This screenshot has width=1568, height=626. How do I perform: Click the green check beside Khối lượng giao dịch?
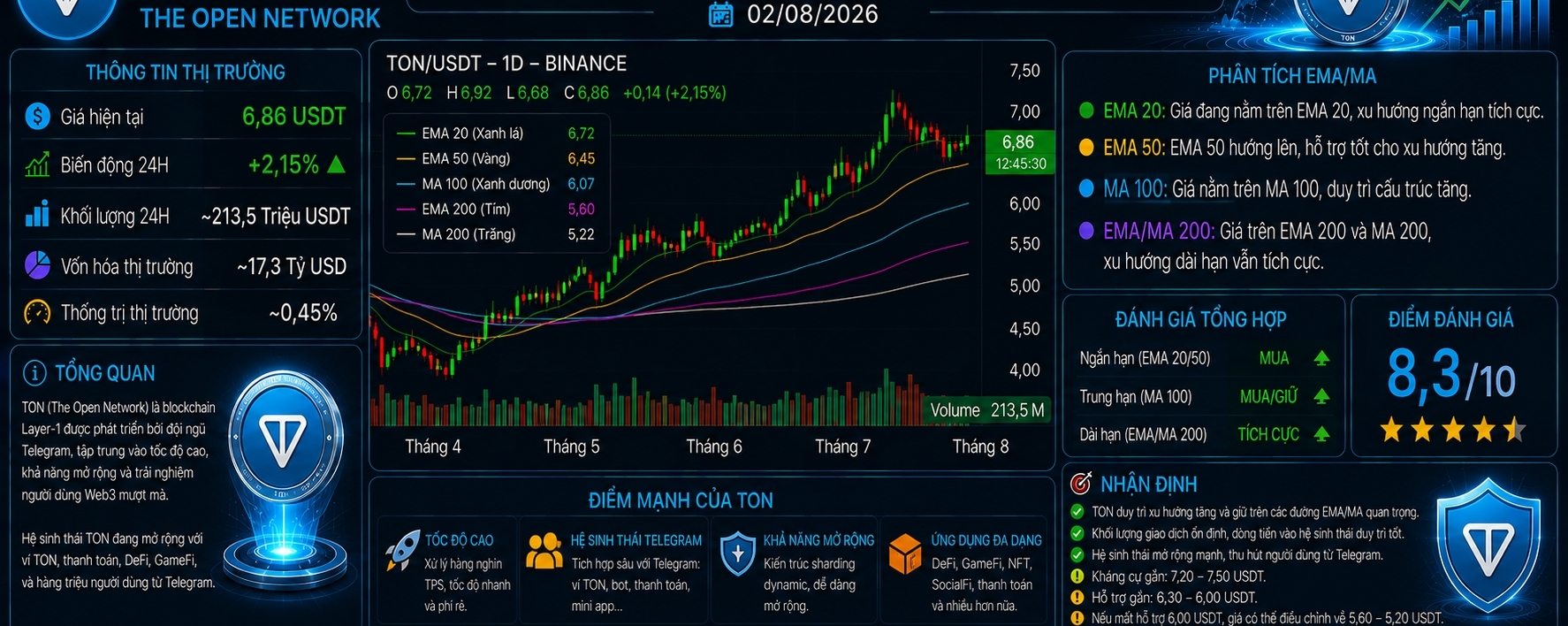tap(1077, 533)
